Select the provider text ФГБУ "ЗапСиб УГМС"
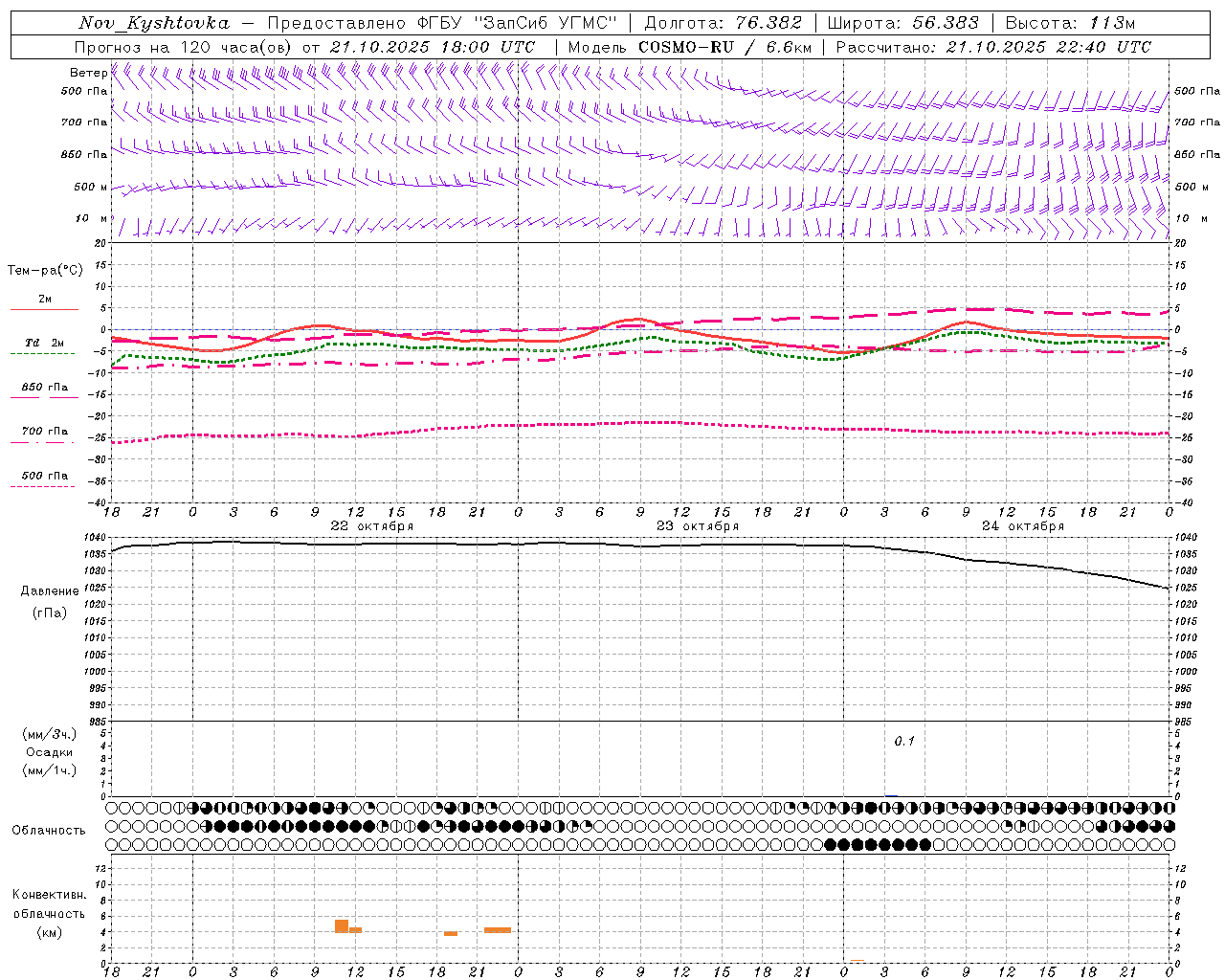Image resolution: width=1225 pixels, height=980 pixels. 518,23
